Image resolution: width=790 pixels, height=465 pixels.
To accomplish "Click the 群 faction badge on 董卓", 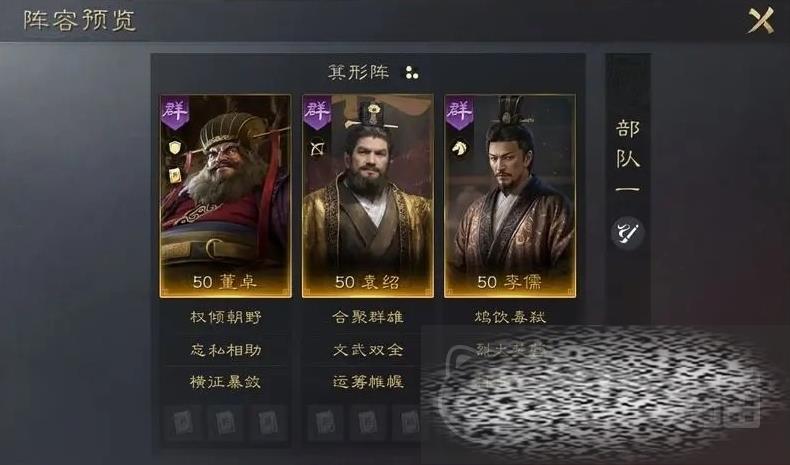I will [x=174, y=113].
